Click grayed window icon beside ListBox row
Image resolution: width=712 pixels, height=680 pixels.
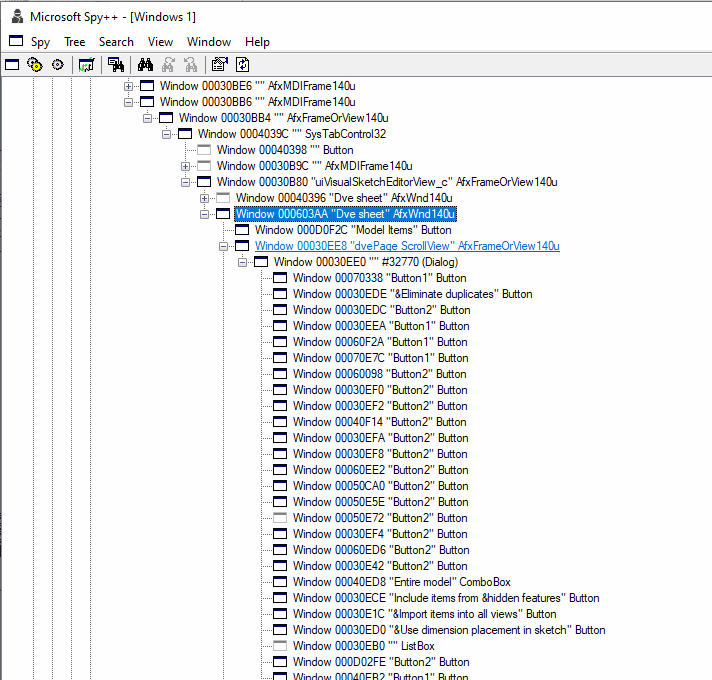tap(280, 646)
